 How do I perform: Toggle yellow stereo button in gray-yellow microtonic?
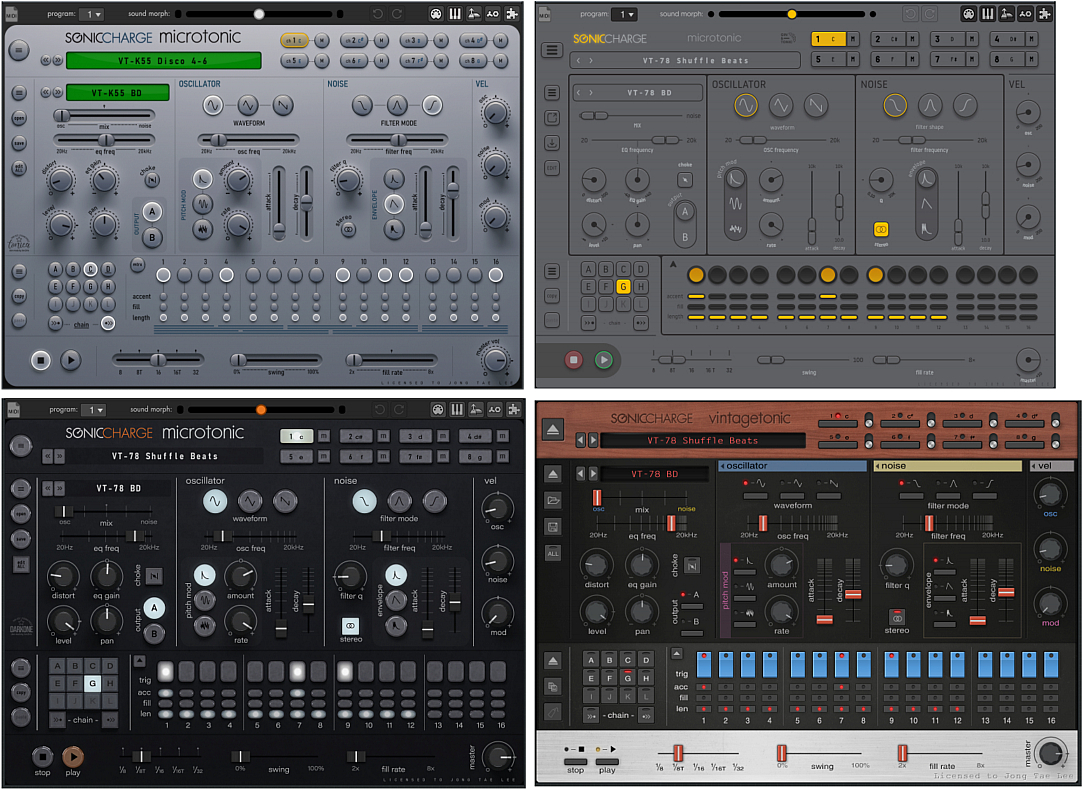point(881,229)
